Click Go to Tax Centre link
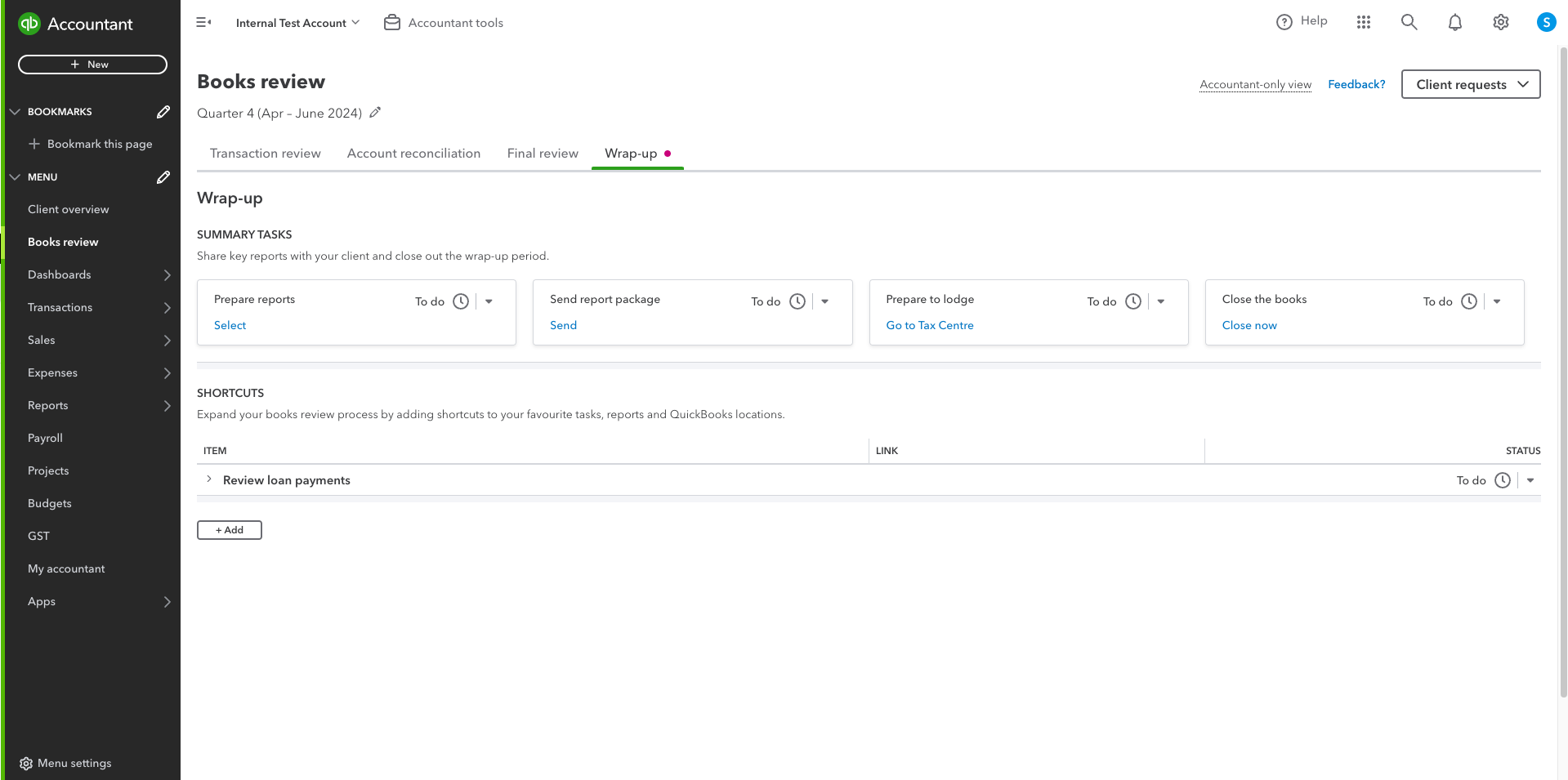 tap(930, 325)
